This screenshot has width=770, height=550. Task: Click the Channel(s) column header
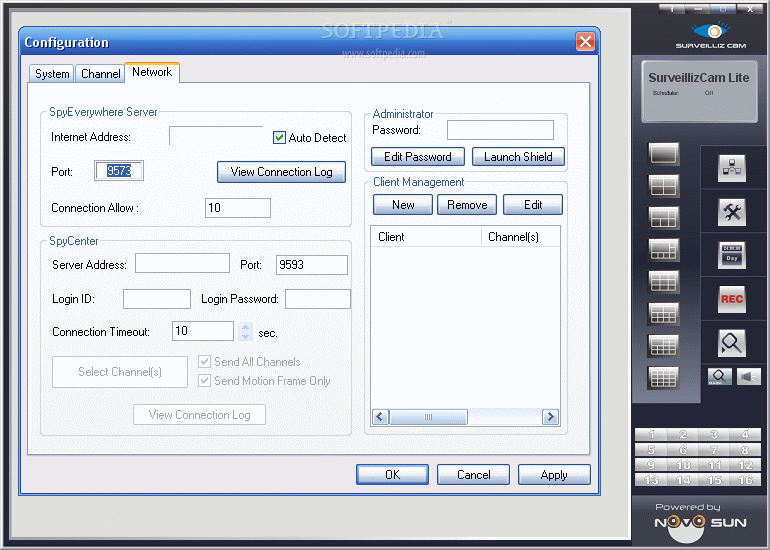point(520,237)
